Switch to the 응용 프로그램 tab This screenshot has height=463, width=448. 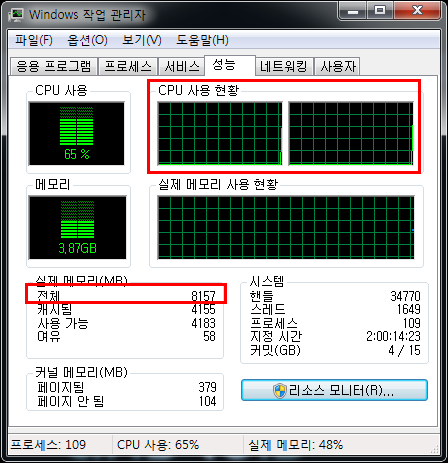[x=54, y=66]
